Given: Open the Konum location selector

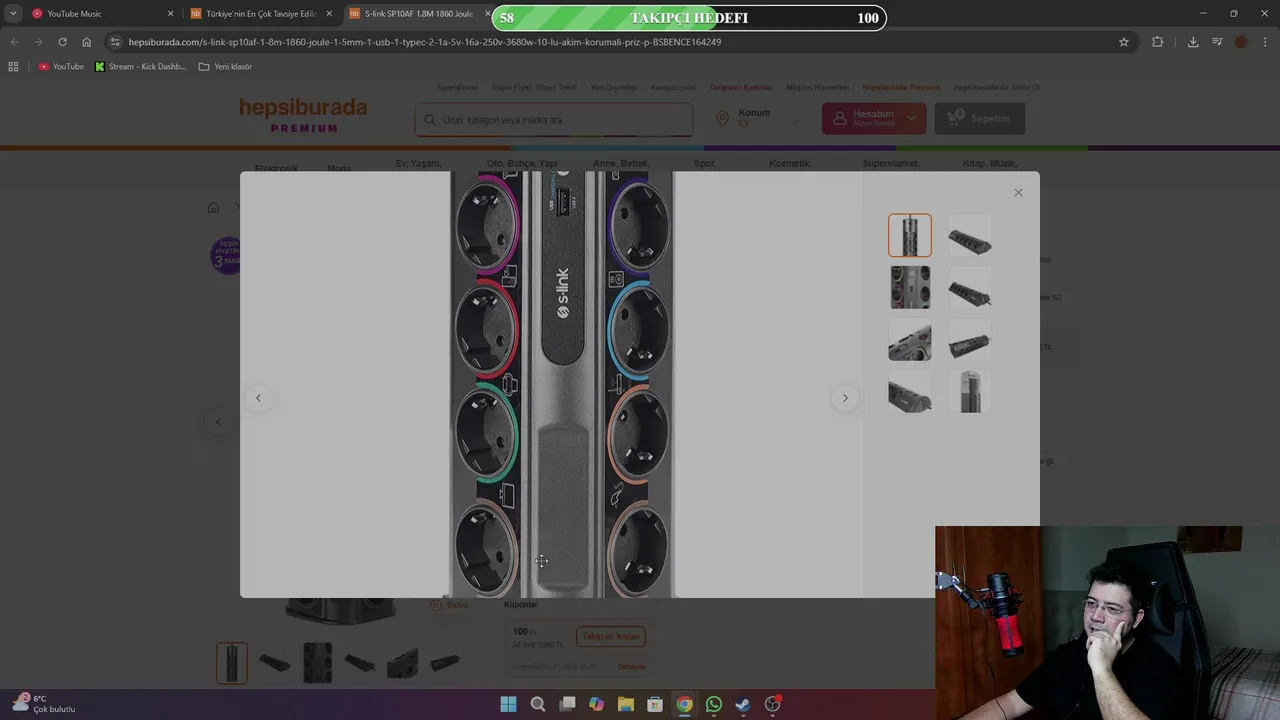Looking at the screenshot, I should click(757, 118).
